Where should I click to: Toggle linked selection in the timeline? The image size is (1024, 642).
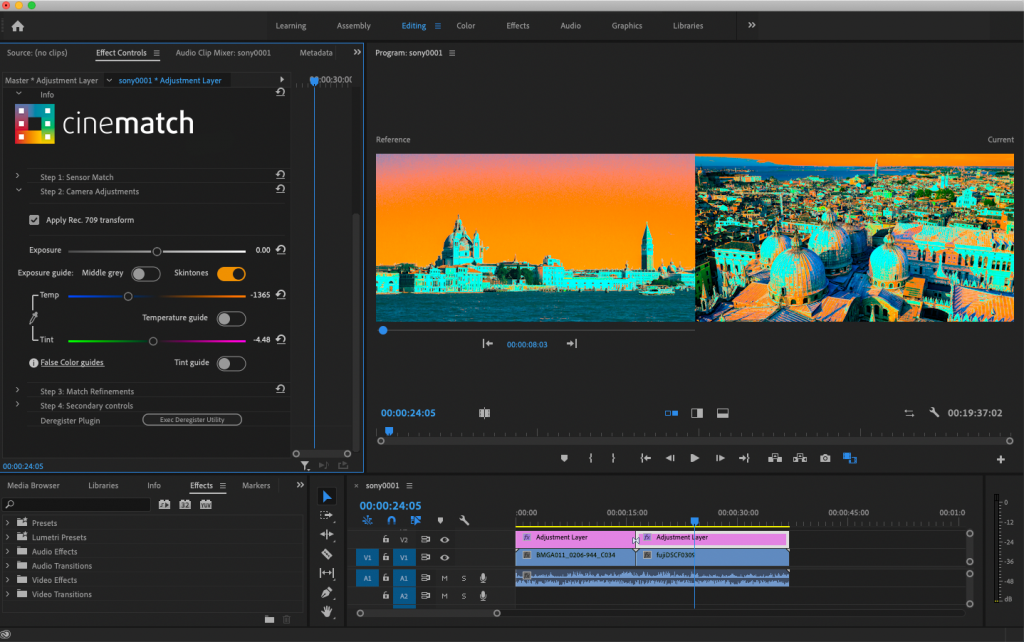[416, 519]
